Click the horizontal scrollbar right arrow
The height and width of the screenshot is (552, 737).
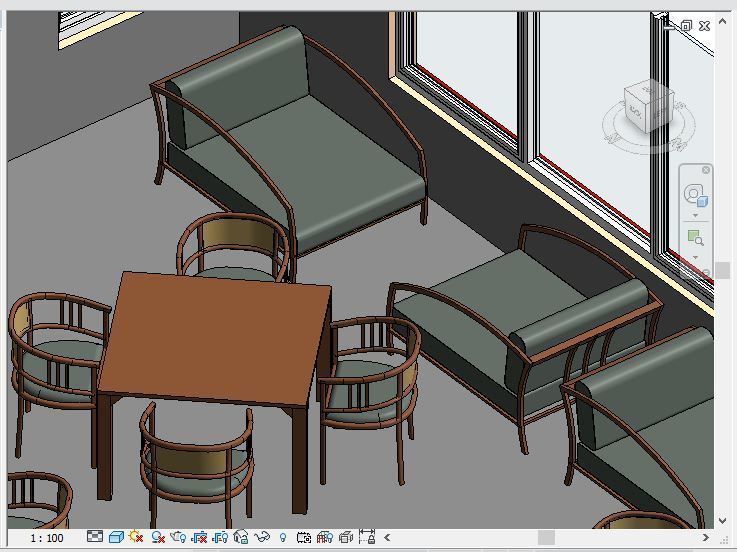(x=704, y=538)
